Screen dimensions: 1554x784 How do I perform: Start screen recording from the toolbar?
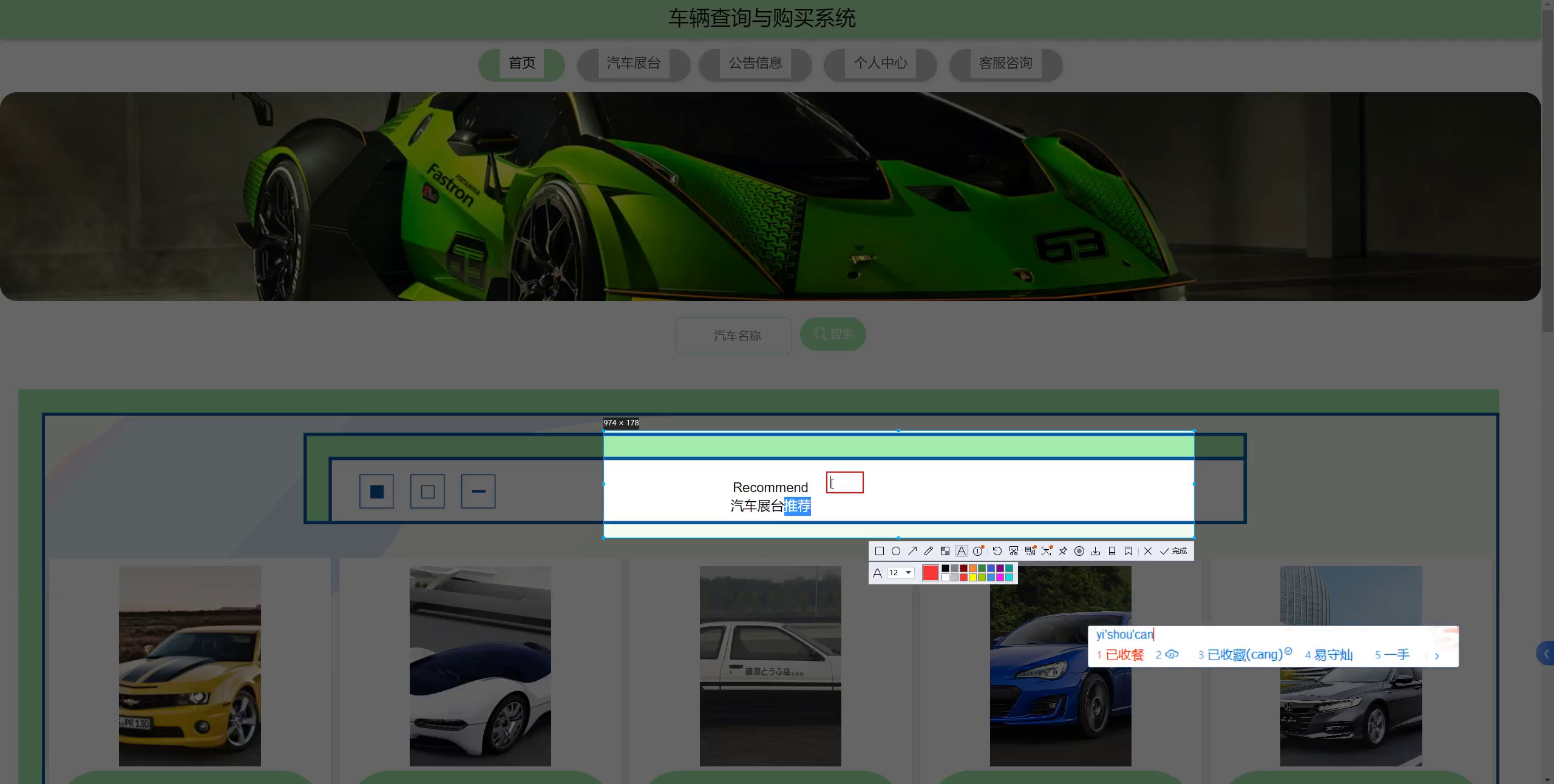coord(1079,551)
